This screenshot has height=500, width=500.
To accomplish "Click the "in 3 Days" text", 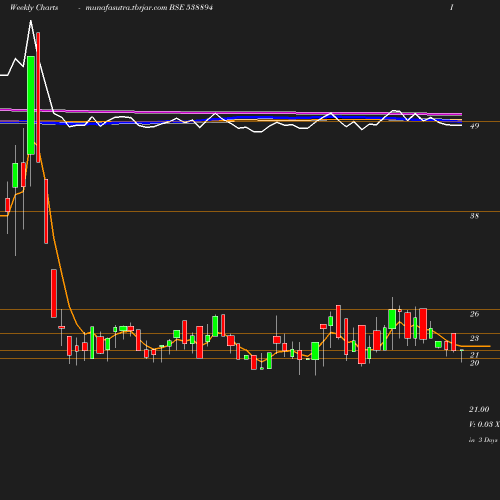I will click(x=483, y=440).
